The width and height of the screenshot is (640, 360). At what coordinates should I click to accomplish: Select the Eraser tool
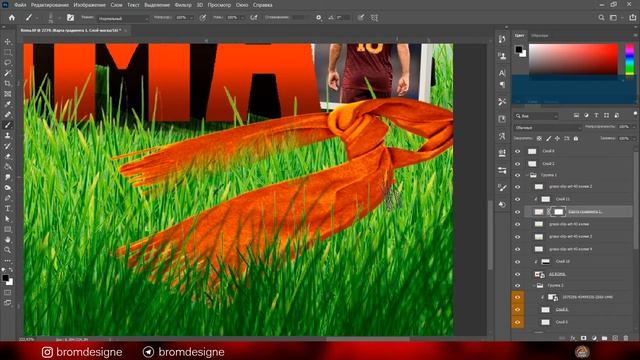[8, 156]
